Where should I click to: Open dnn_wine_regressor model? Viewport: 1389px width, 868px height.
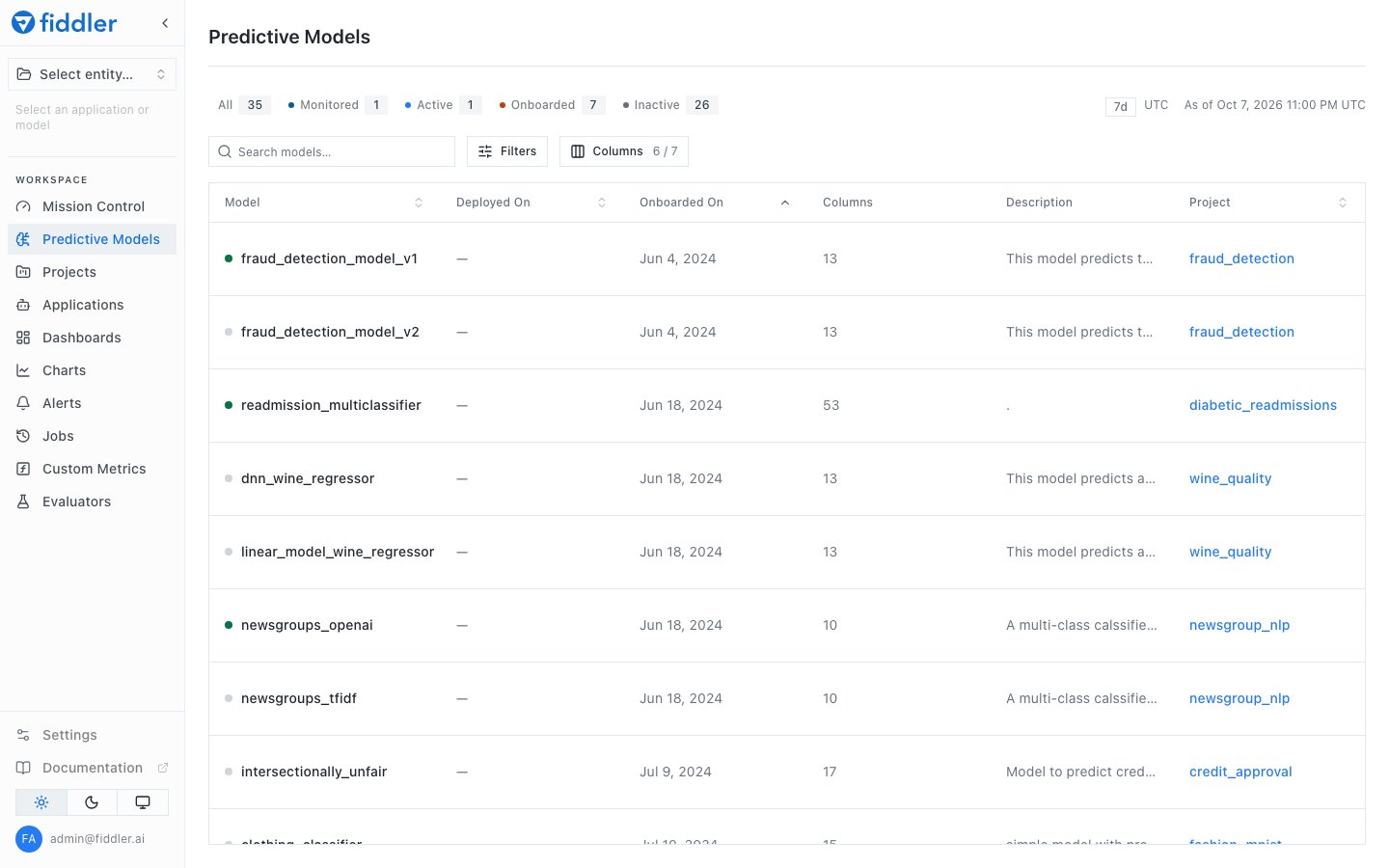(x=308, y=478)
